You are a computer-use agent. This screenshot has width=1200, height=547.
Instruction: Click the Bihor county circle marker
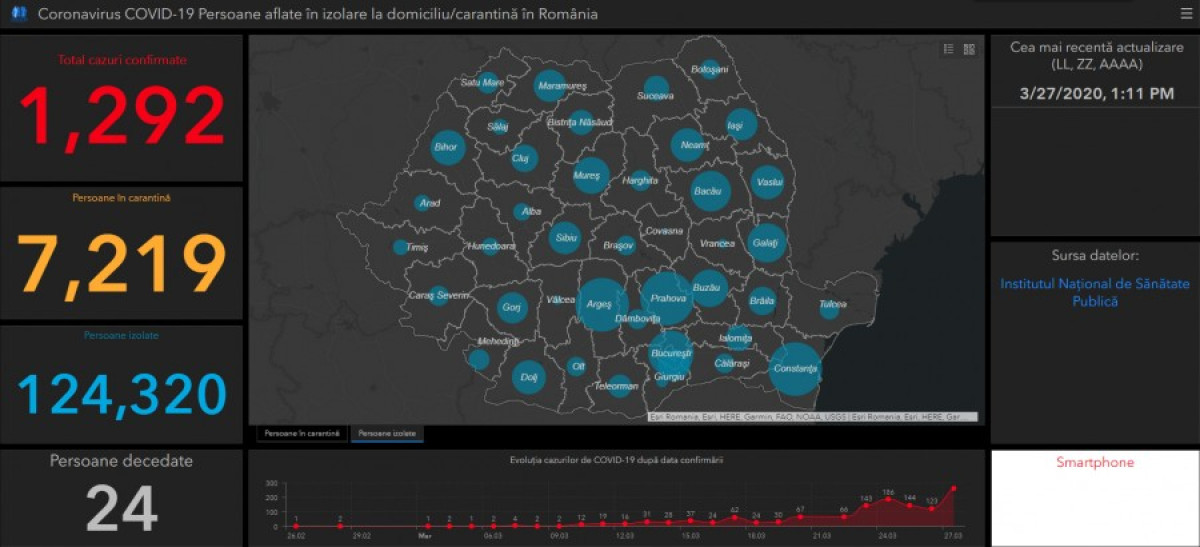447,148
